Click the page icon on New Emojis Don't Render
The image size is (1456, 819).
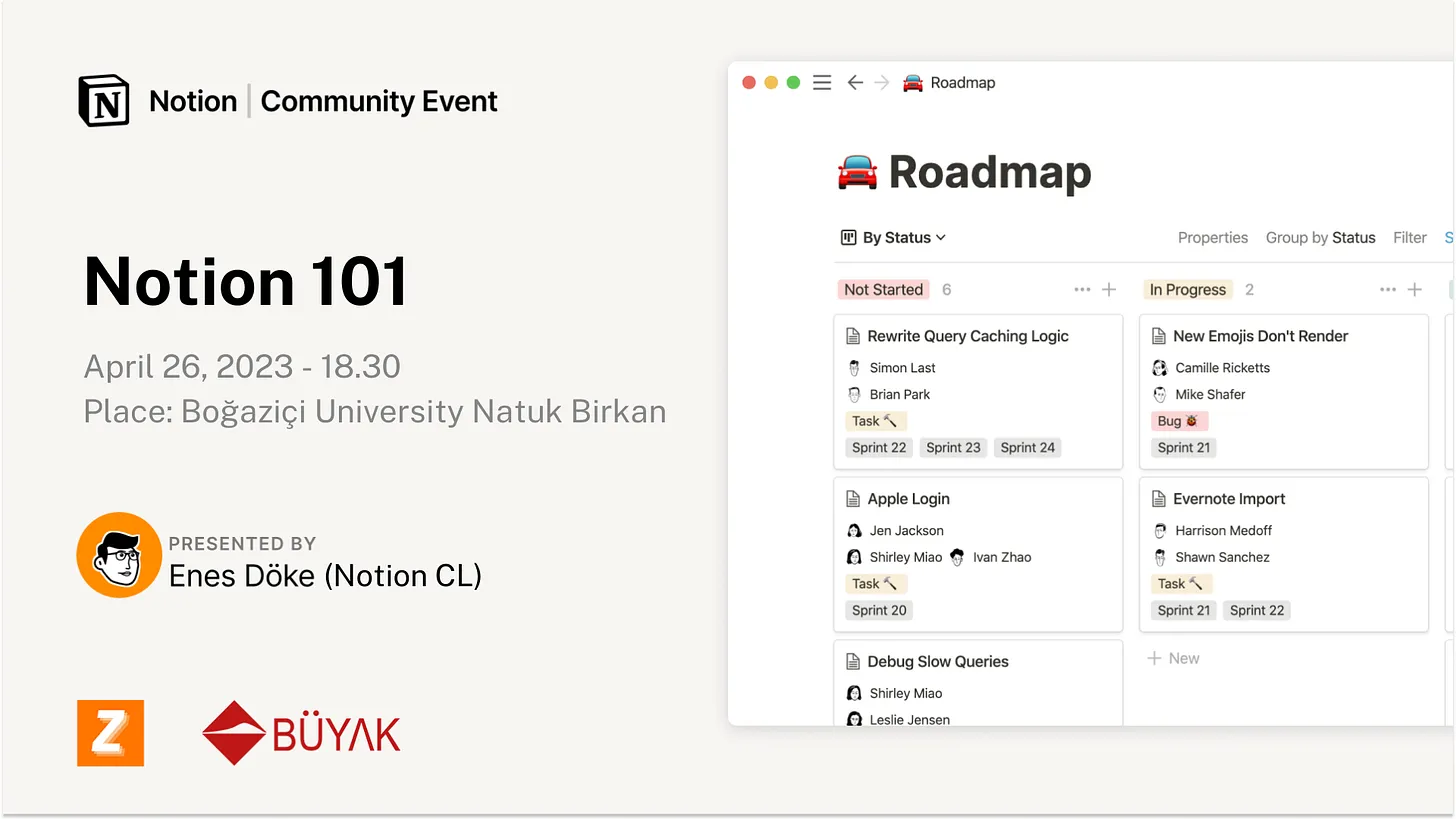pyautogui.click(x=1159, y=336)
